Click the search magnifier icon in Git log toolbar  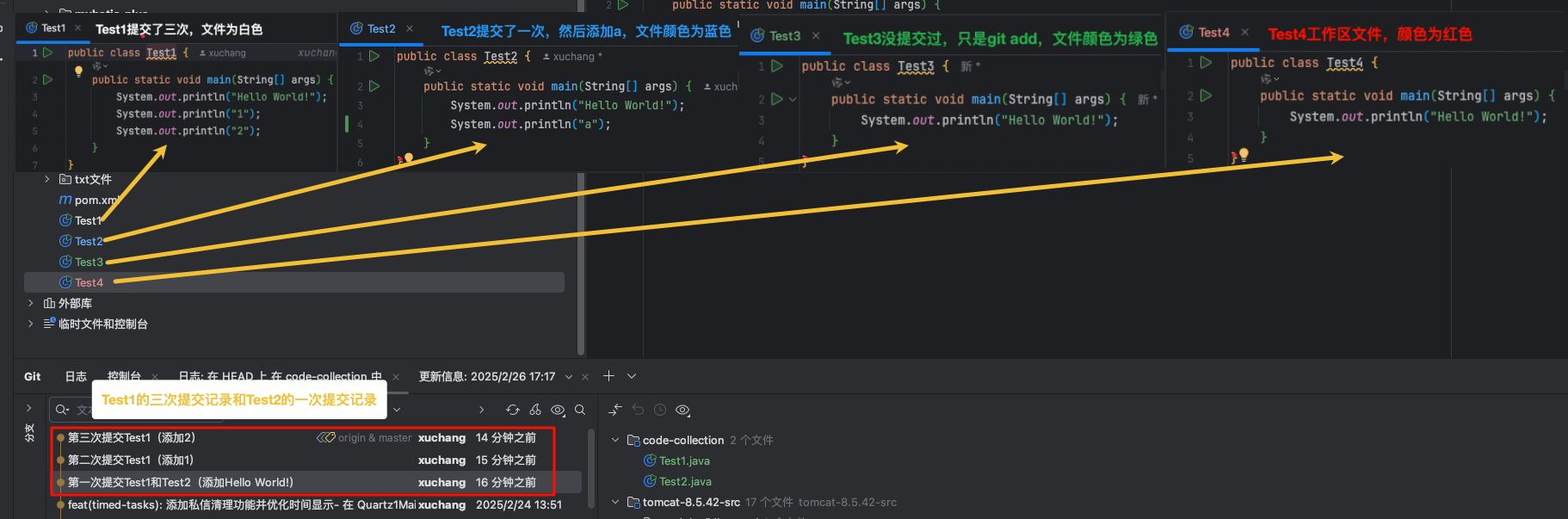[x=580, y=410]
